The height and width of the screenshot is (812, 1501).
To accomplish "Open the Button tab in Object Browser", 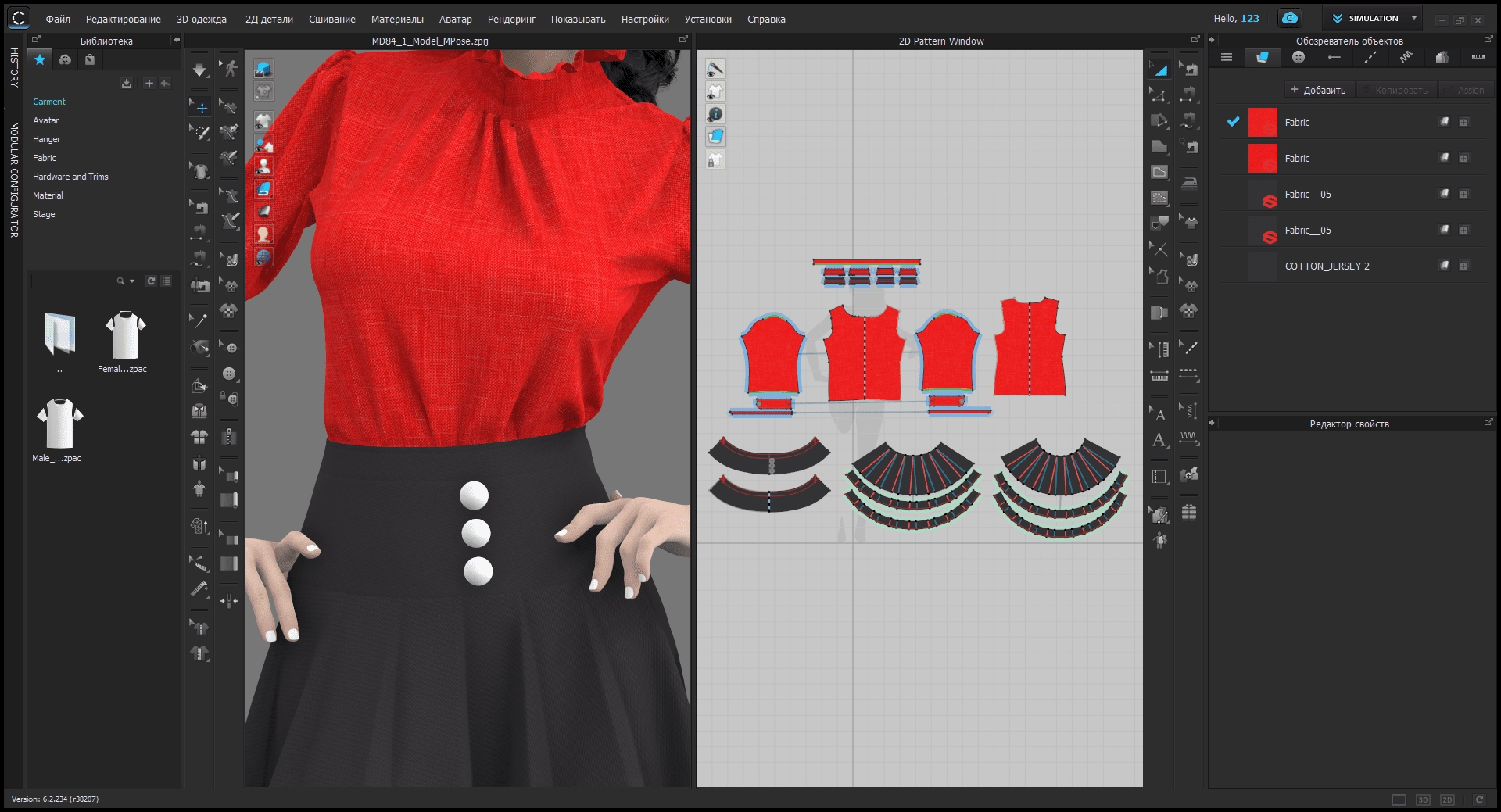I will 1299,57.
